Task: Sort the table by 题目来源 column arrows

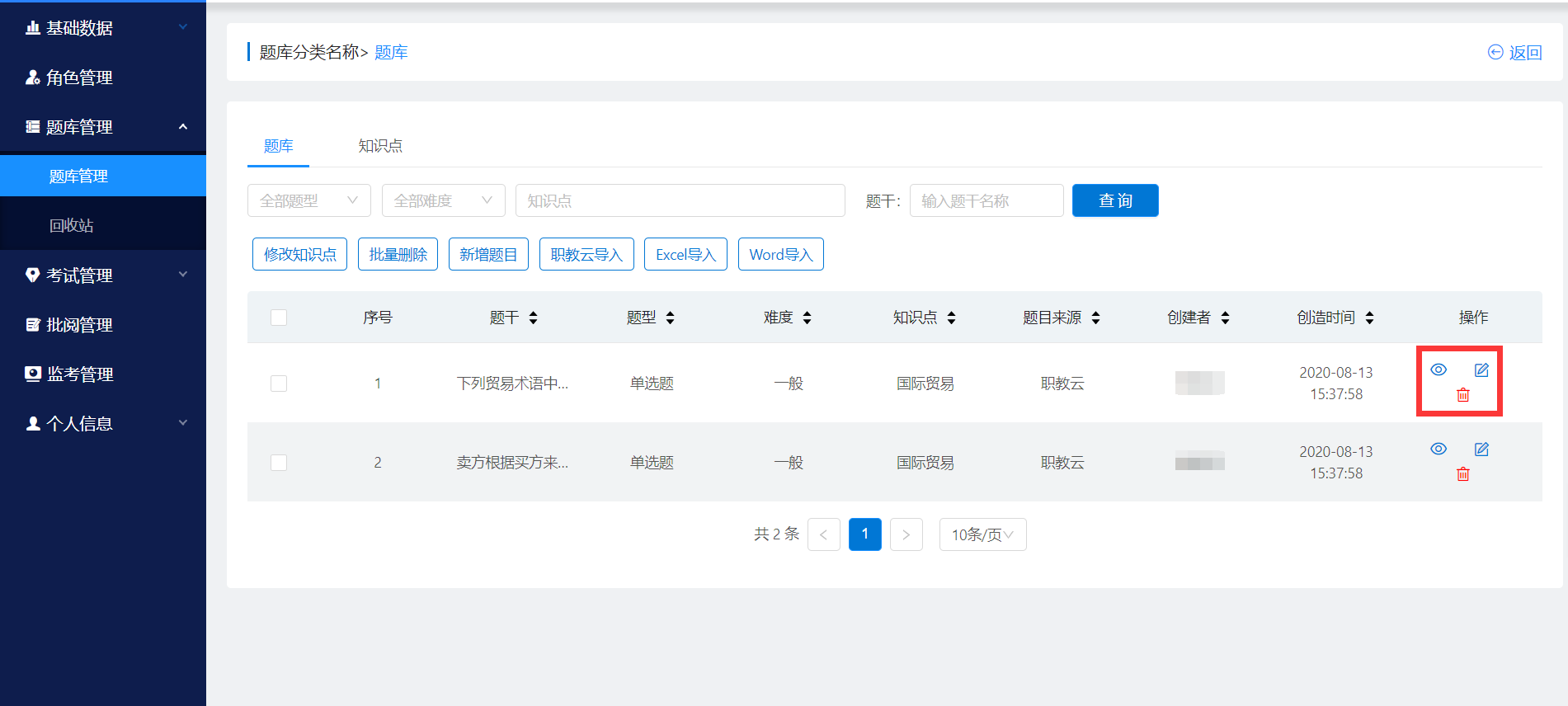Action: point(1096,318)
